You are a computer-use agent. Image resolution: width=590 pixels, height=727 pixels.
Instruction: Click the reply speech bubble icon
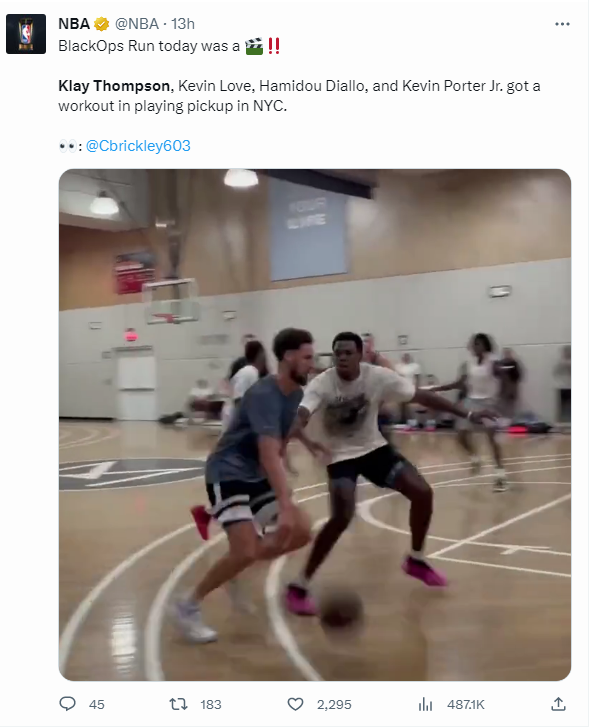tap(68, 704)
